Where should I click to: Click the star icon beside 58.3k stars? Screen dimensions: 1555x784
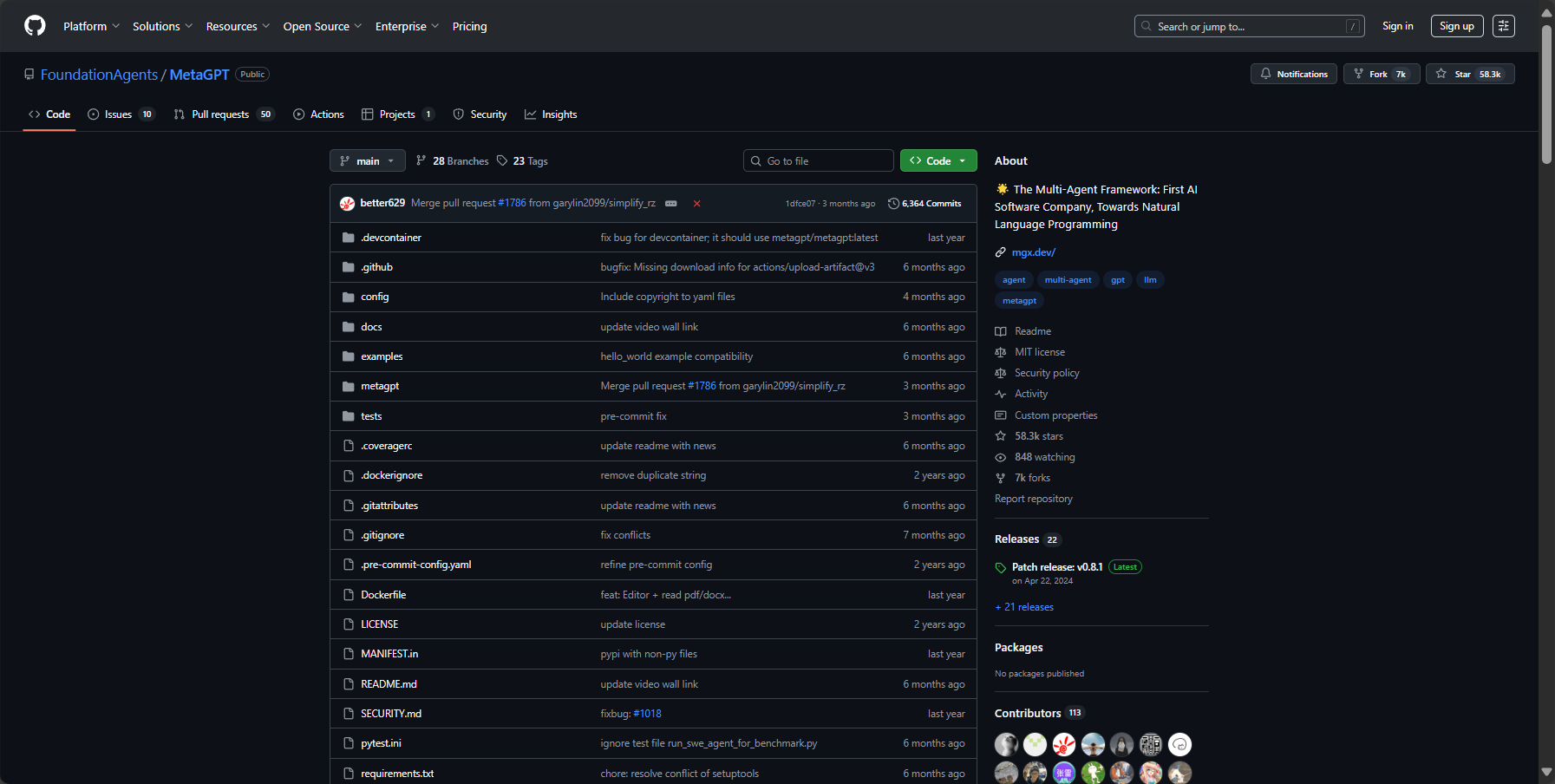(1001, 436)
